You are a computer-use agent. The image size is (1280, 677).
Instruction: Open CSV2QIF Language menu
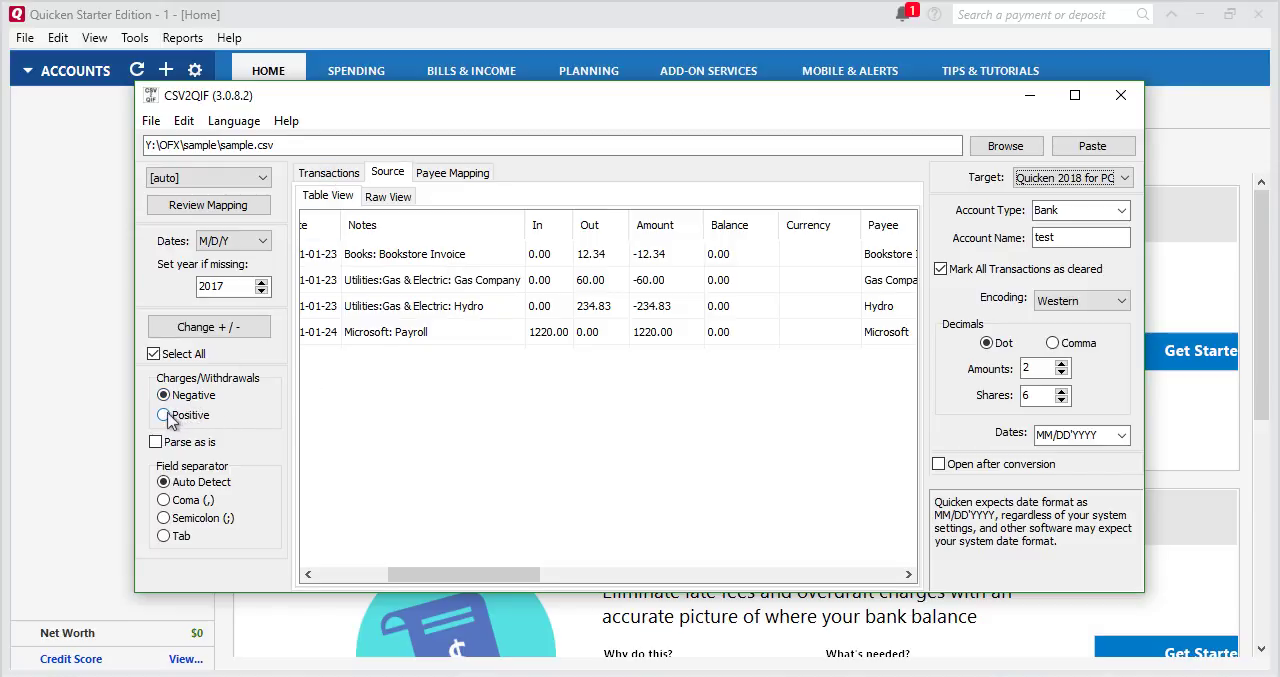click(234, 121)
